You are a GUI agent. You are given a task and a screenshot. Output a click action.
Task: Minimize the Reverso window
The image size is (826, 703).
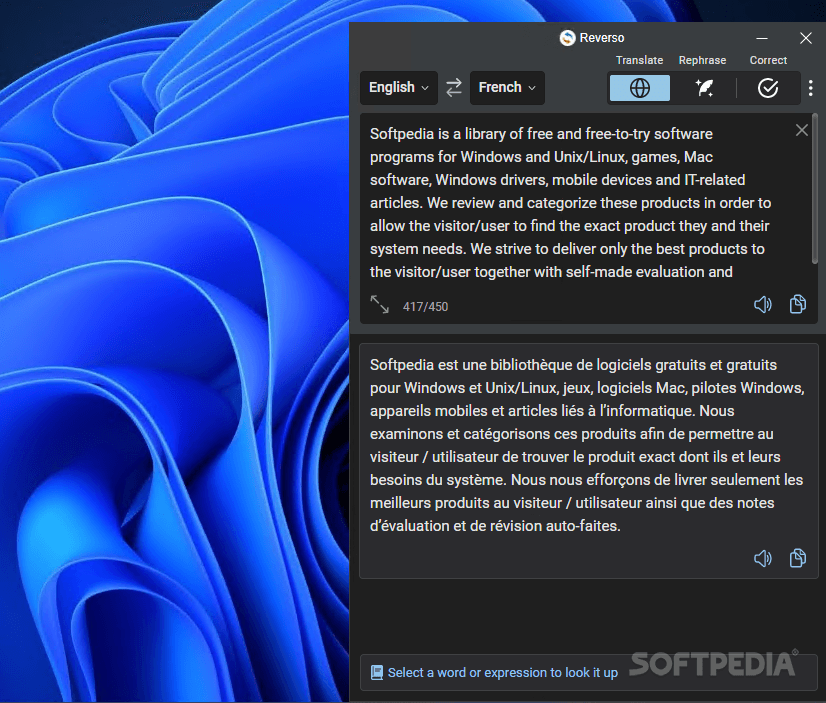tap(762, 38)
